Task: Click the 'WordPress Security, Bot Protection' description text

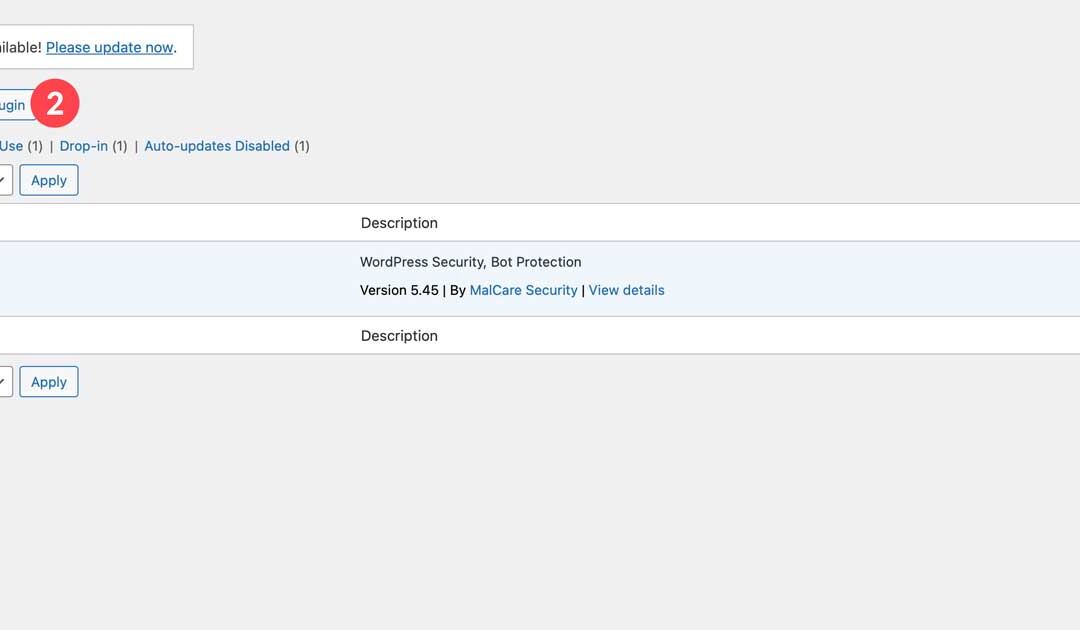Action: pos(470,262)
